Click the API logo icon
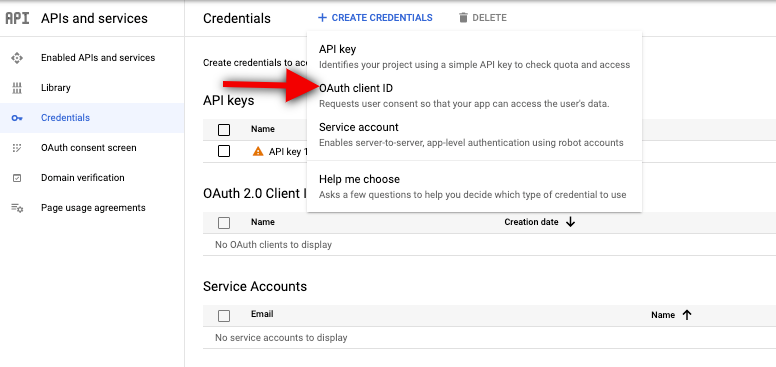 click(17, 18)
